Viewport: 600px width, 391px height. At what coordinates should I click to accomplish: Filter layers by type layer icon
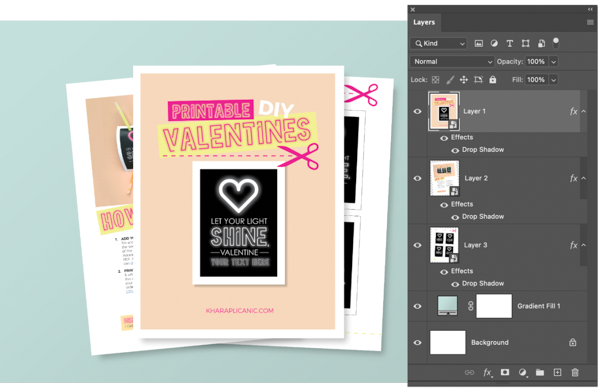click(510, 44)
